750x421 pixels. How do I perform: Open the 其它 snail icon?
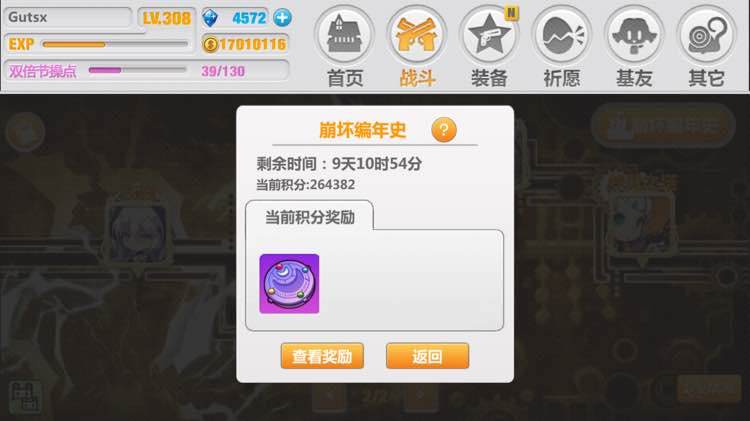pyautogui.click(x=706, y=35)
